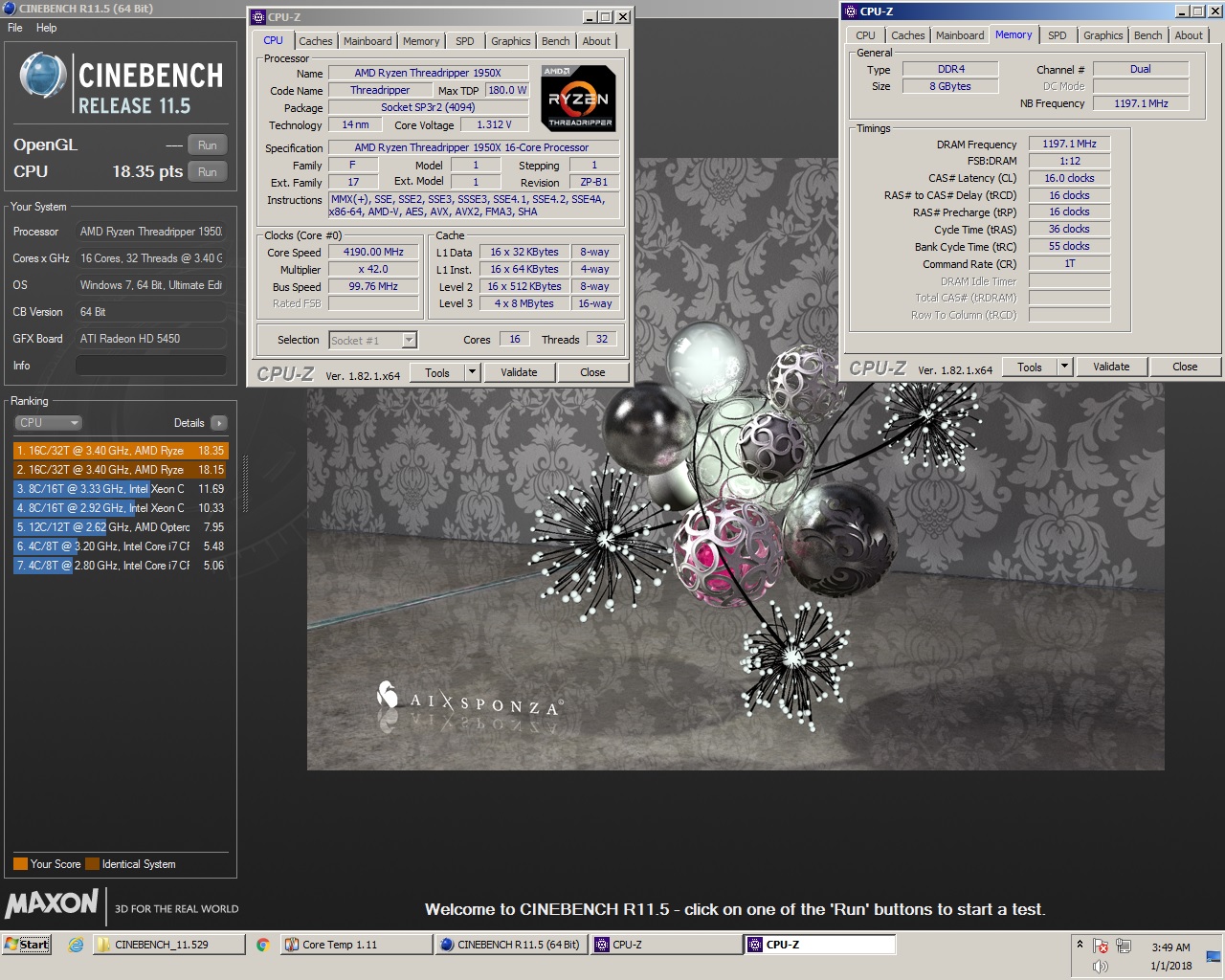Viewport: 1225px width, 980px height.
Task: Expand Tools dropdown arrow in right CPU-Z window
Action: click(x=1064, y=367)
